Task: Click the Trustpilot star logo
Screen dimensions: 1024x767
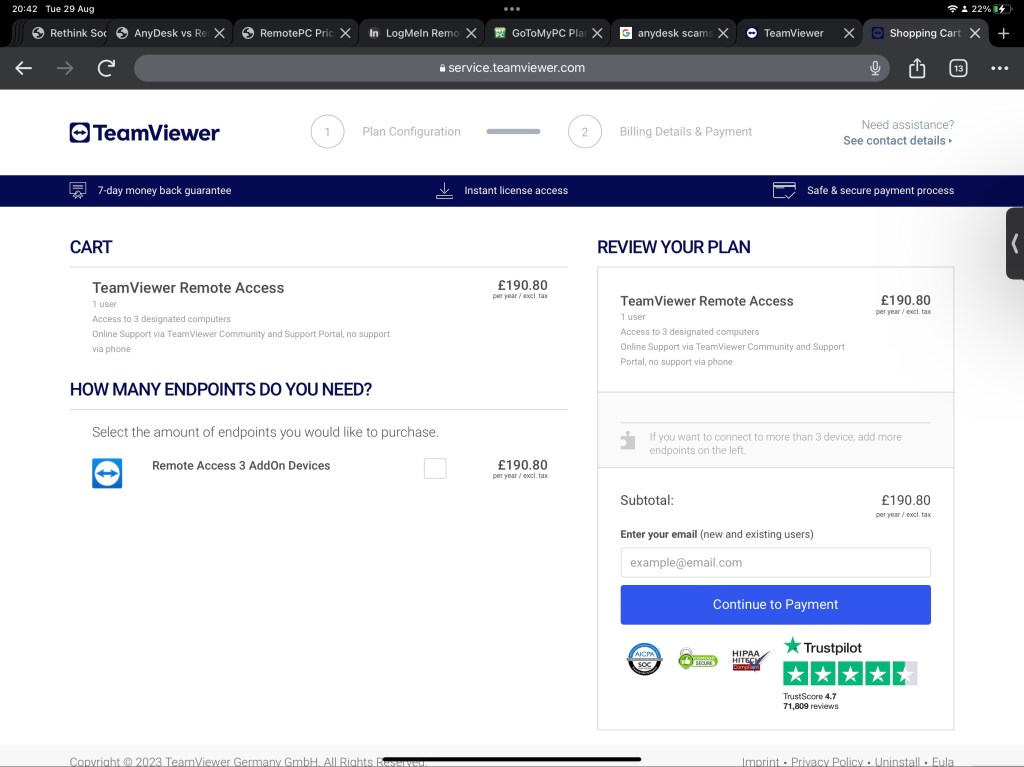Action: (x=792, y=646)
